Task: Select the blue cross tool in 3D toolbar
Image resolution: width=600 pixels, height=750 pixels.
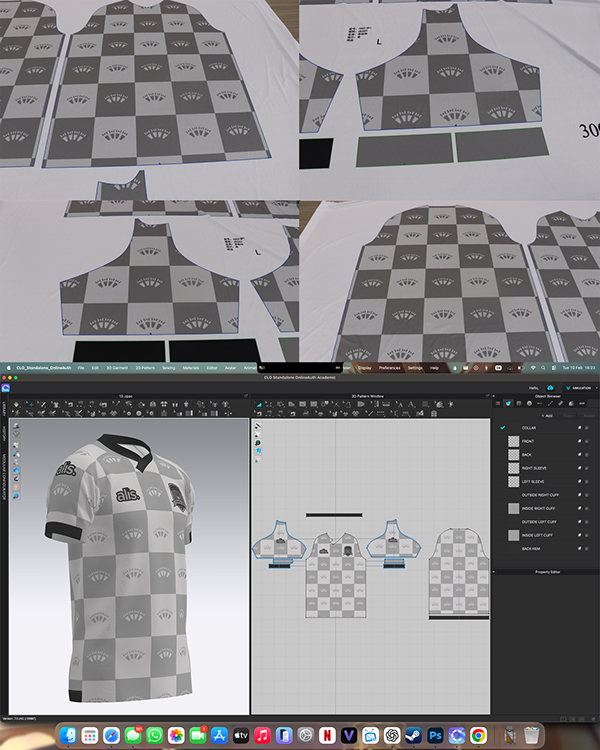Action: click(31, 405)
